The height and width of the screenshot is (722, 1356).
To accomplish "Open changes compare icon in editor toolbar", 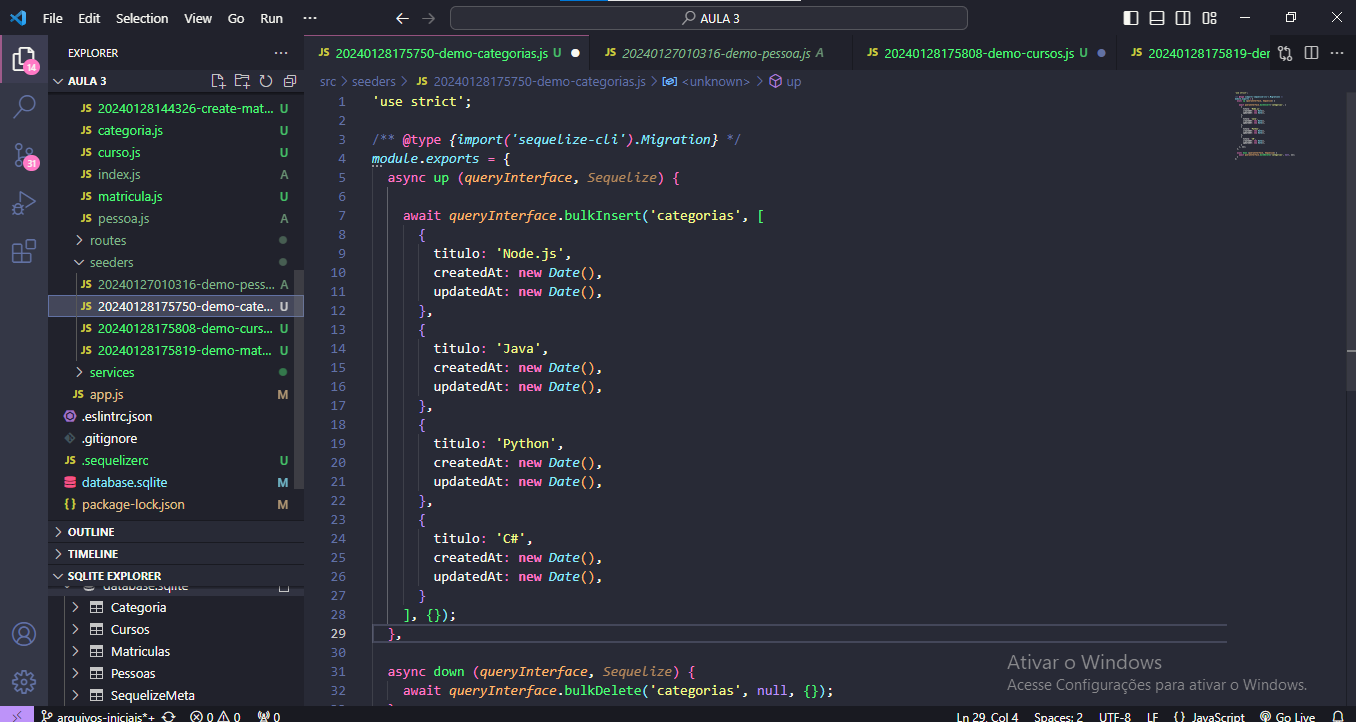I will click(x=1286, y=53).
